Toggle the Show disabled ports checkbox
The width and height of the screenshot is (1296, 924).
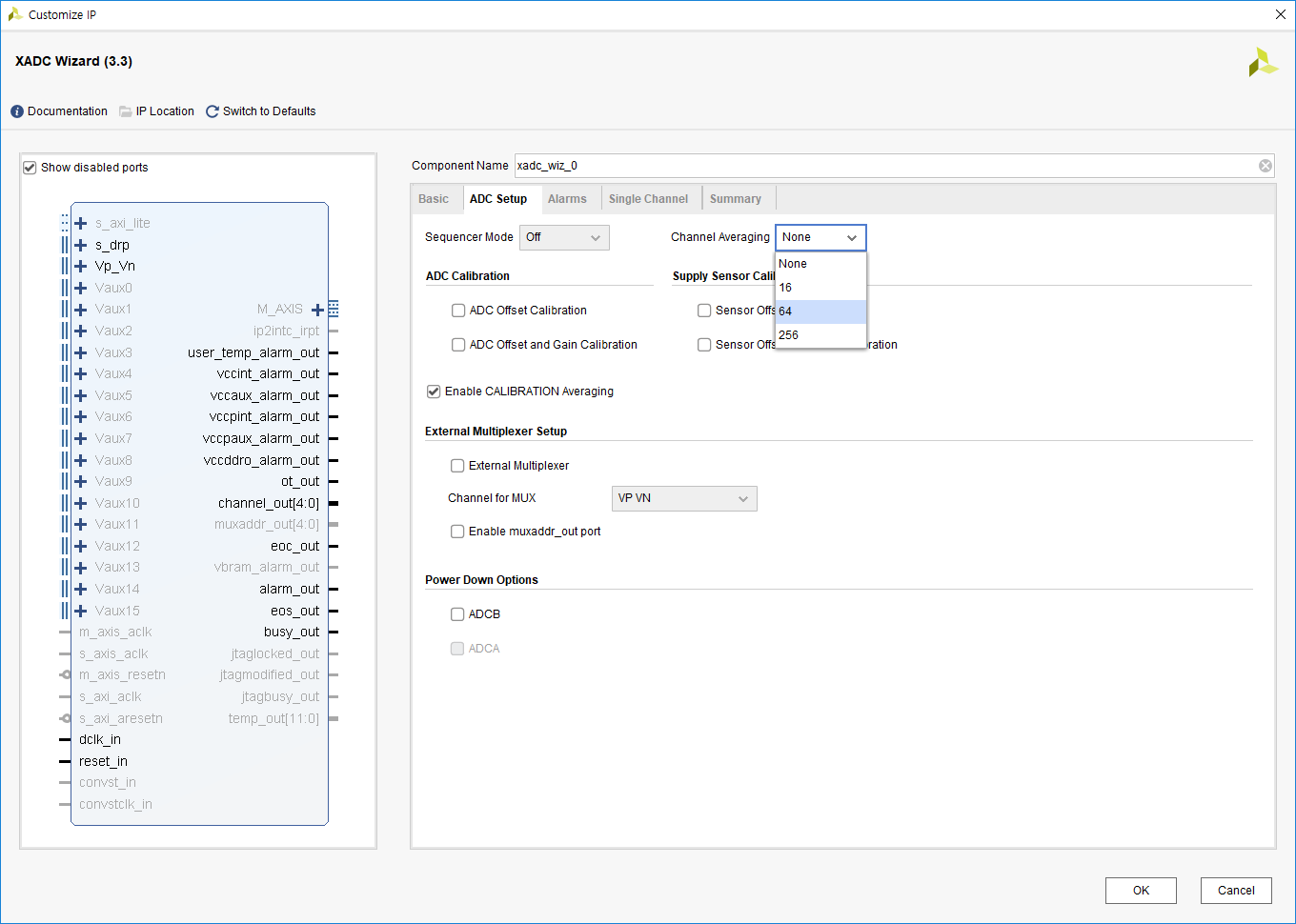30,168
